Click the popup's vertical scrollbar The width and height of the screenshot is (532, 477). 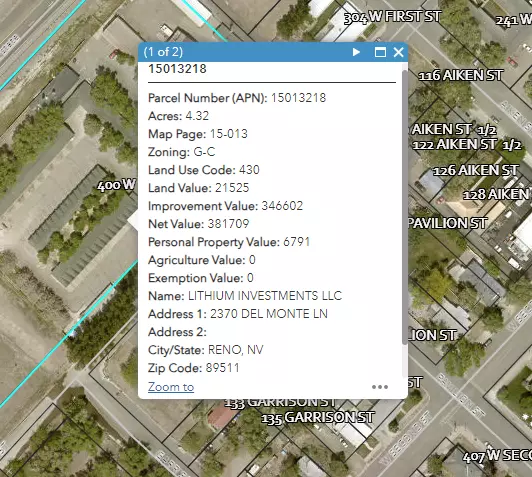point(404,208)
